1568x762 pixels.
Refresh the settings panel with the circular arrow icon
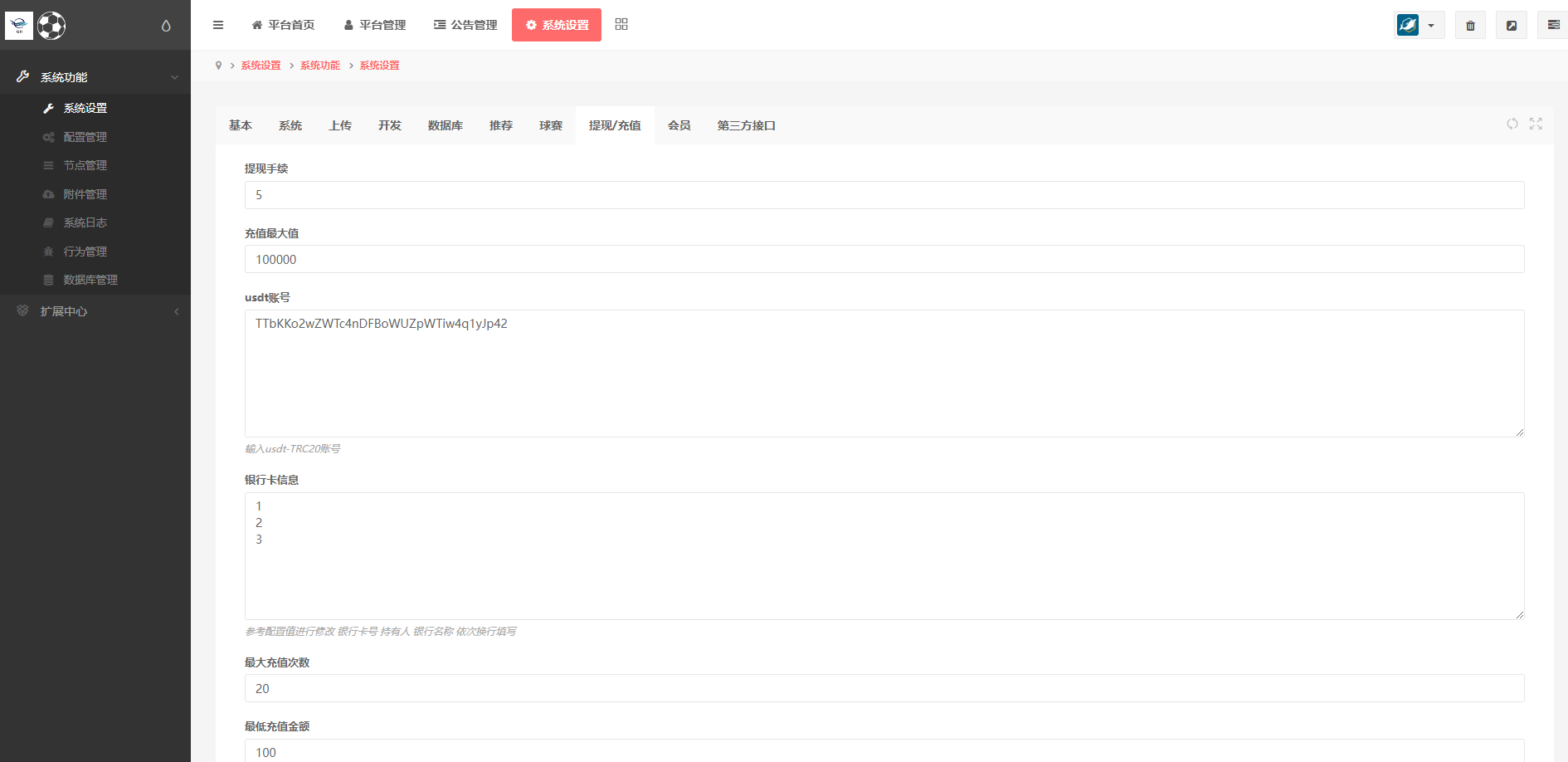(1512, 124)
